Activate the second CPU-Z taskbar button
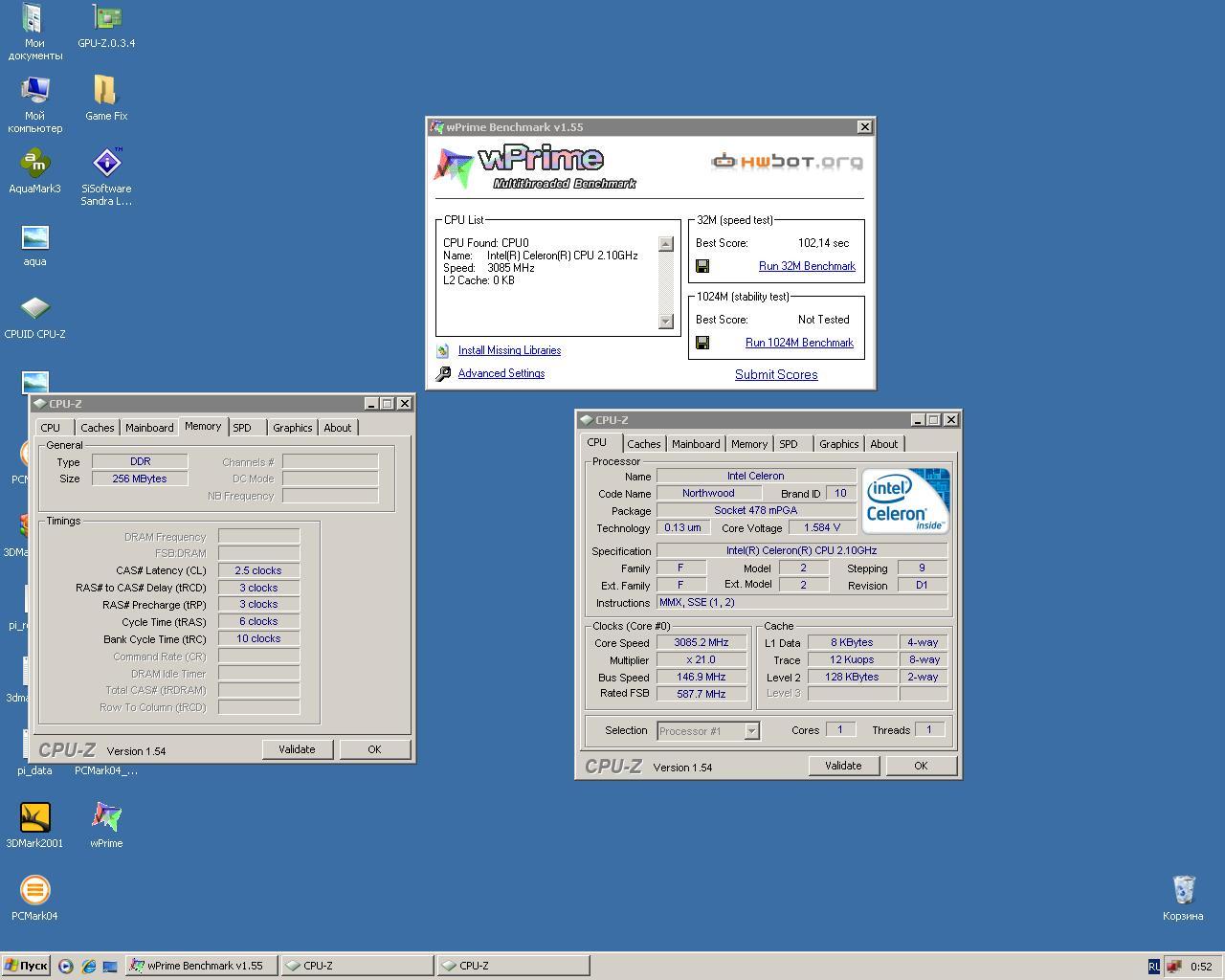The image size is (1225, 980). (x=512, y=966)
